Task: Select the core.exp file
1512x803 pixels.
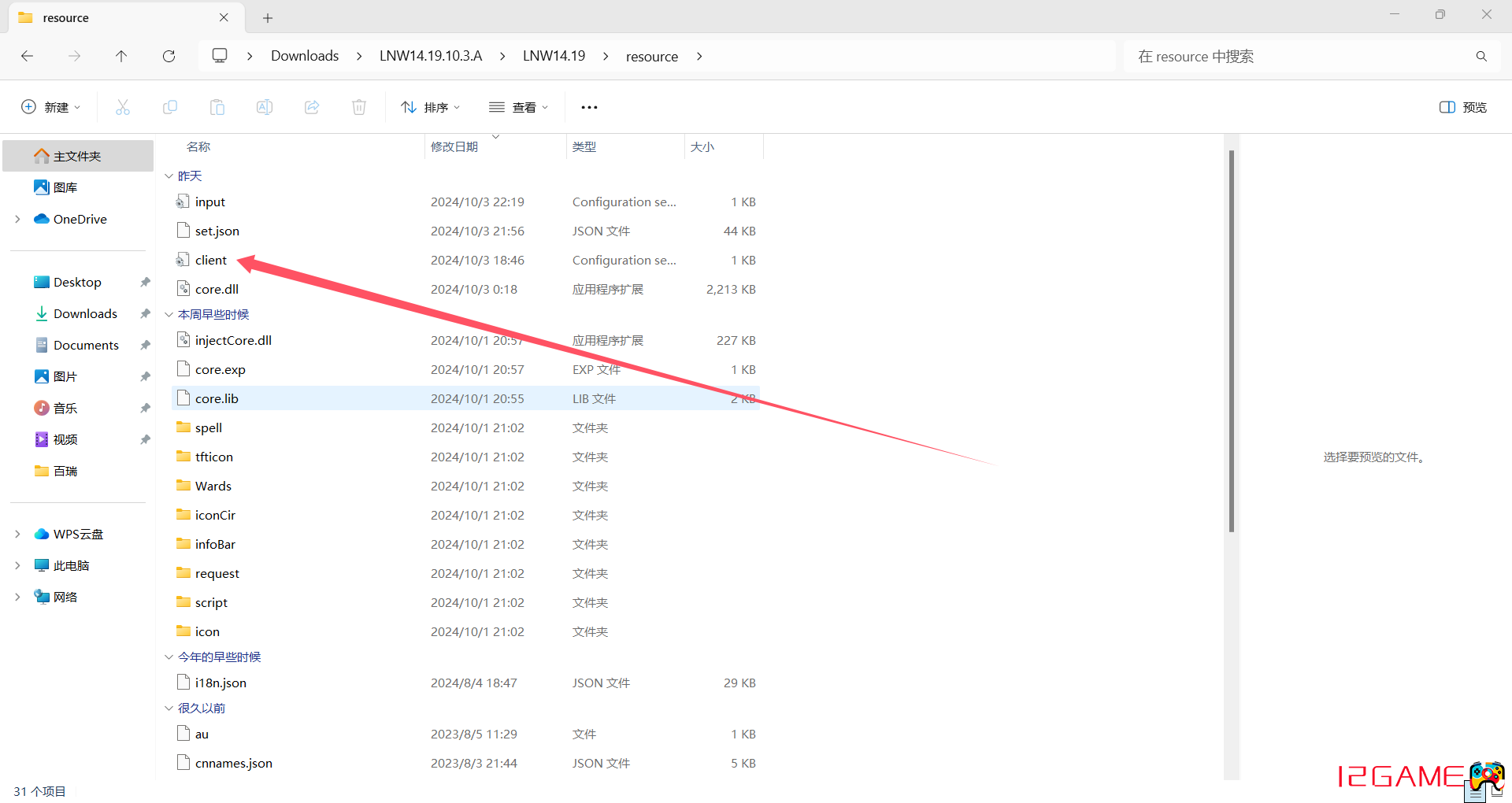Action: (465, 369)
